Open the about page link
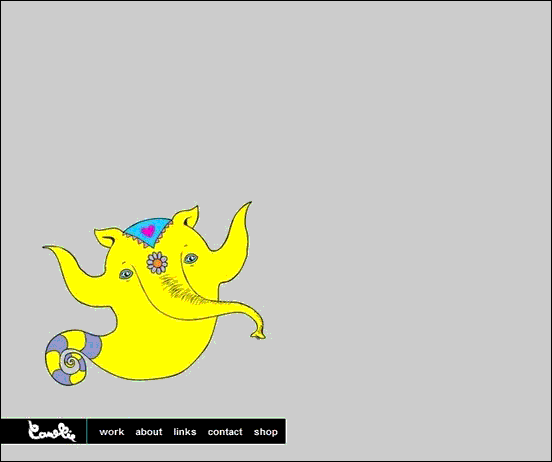 tap(149, 432)
